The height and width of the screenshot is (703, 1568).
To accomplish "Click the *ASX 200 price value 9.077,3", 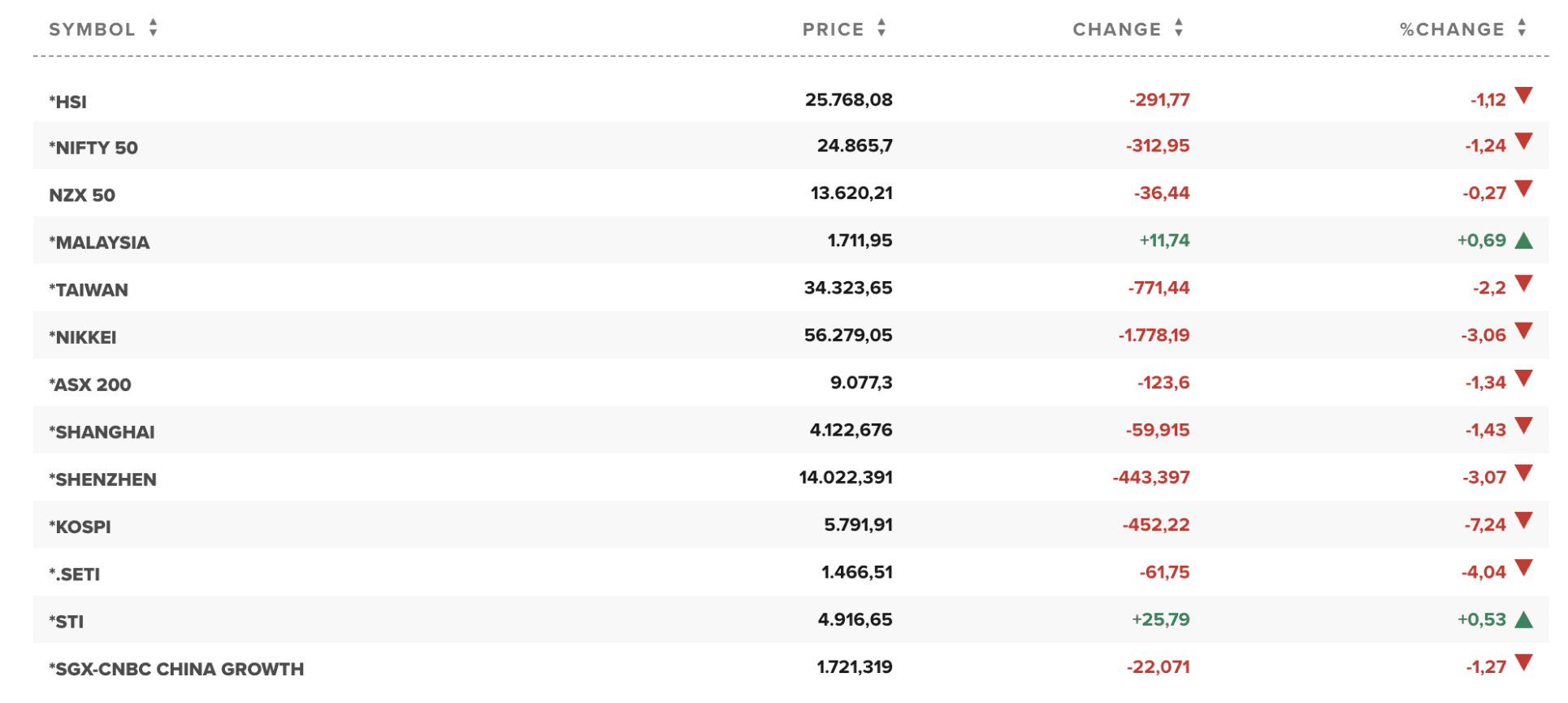I will (860, 382).
